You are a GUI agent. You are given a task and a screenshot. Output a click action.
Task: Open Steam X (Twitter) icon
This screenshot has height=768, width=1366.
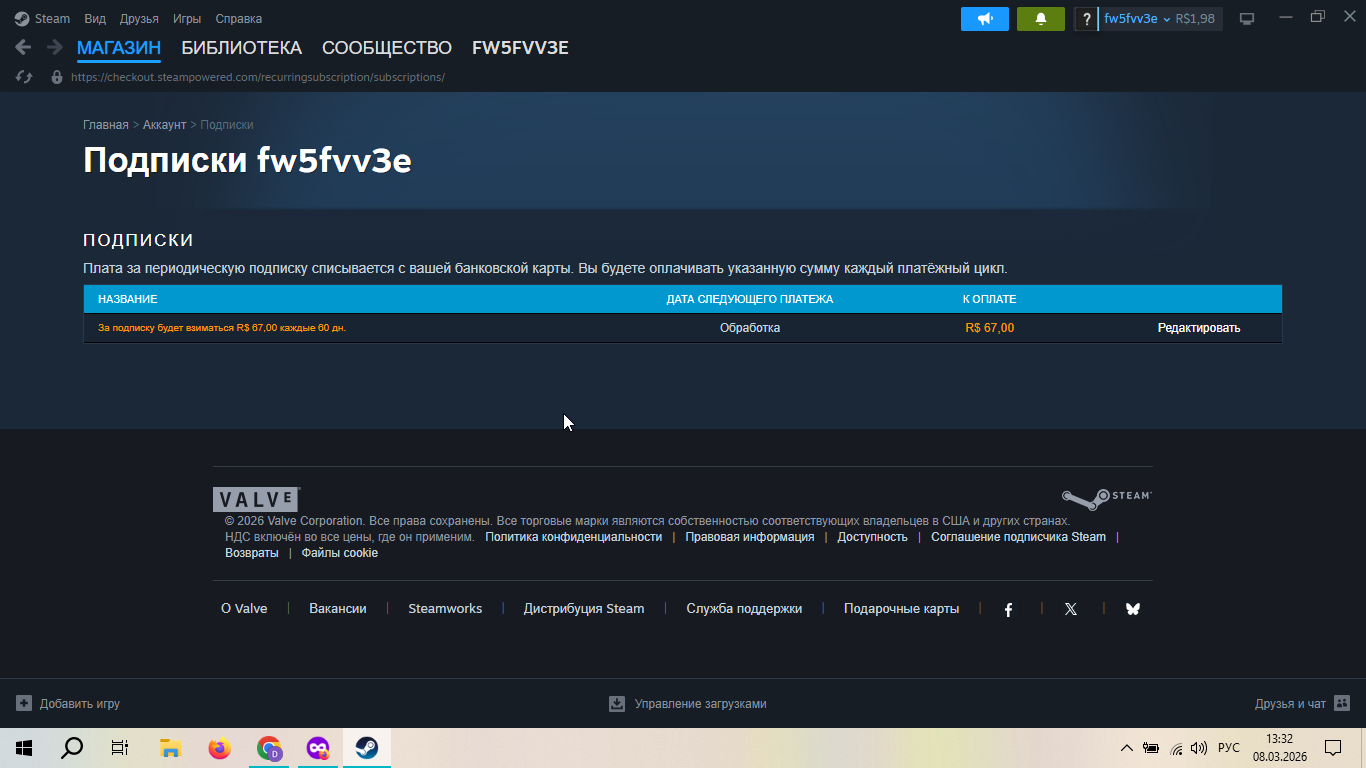(1071, 609)
